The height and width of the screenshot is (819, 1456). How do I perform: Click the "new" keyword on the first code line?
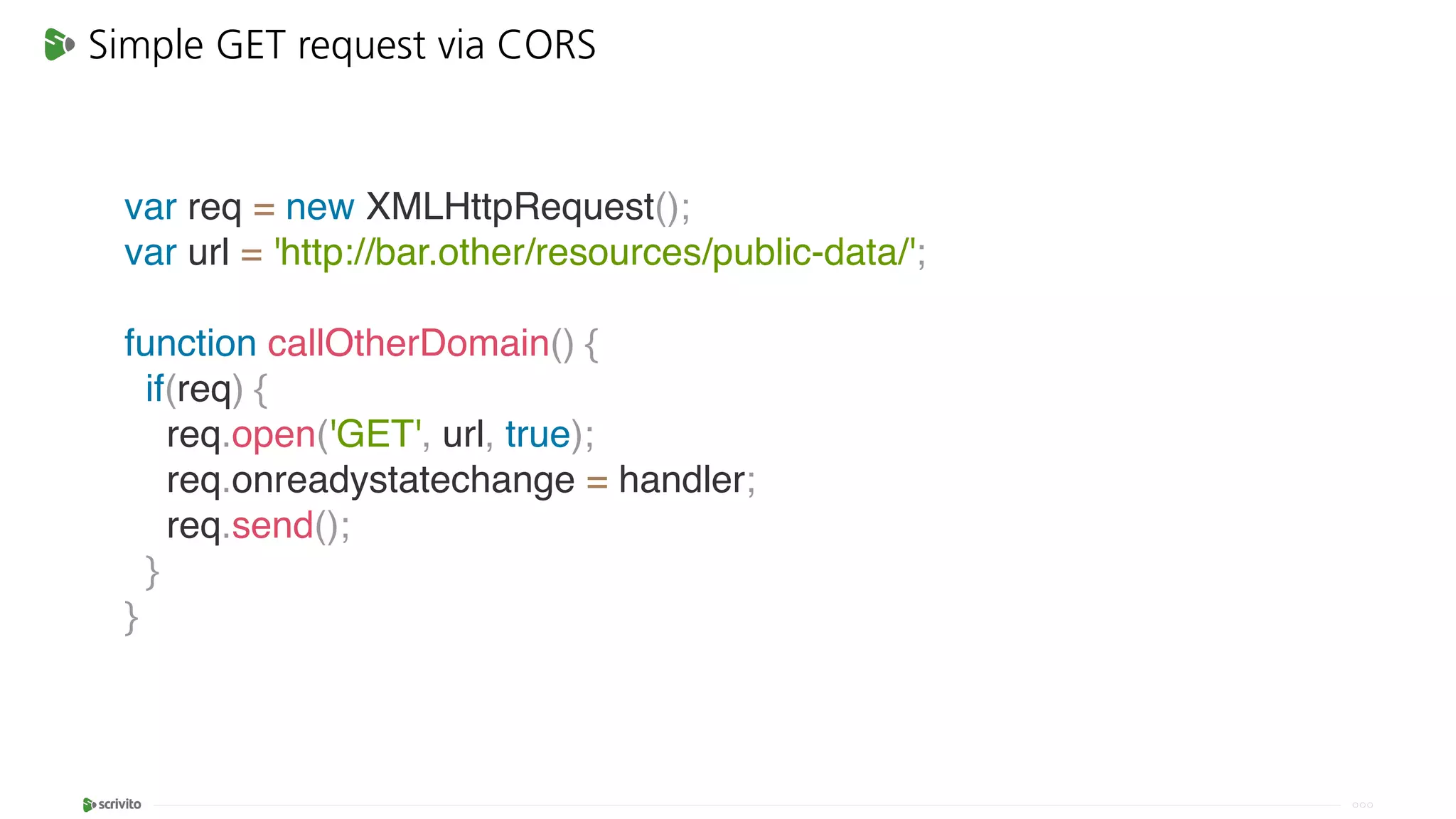coord(320,207)
